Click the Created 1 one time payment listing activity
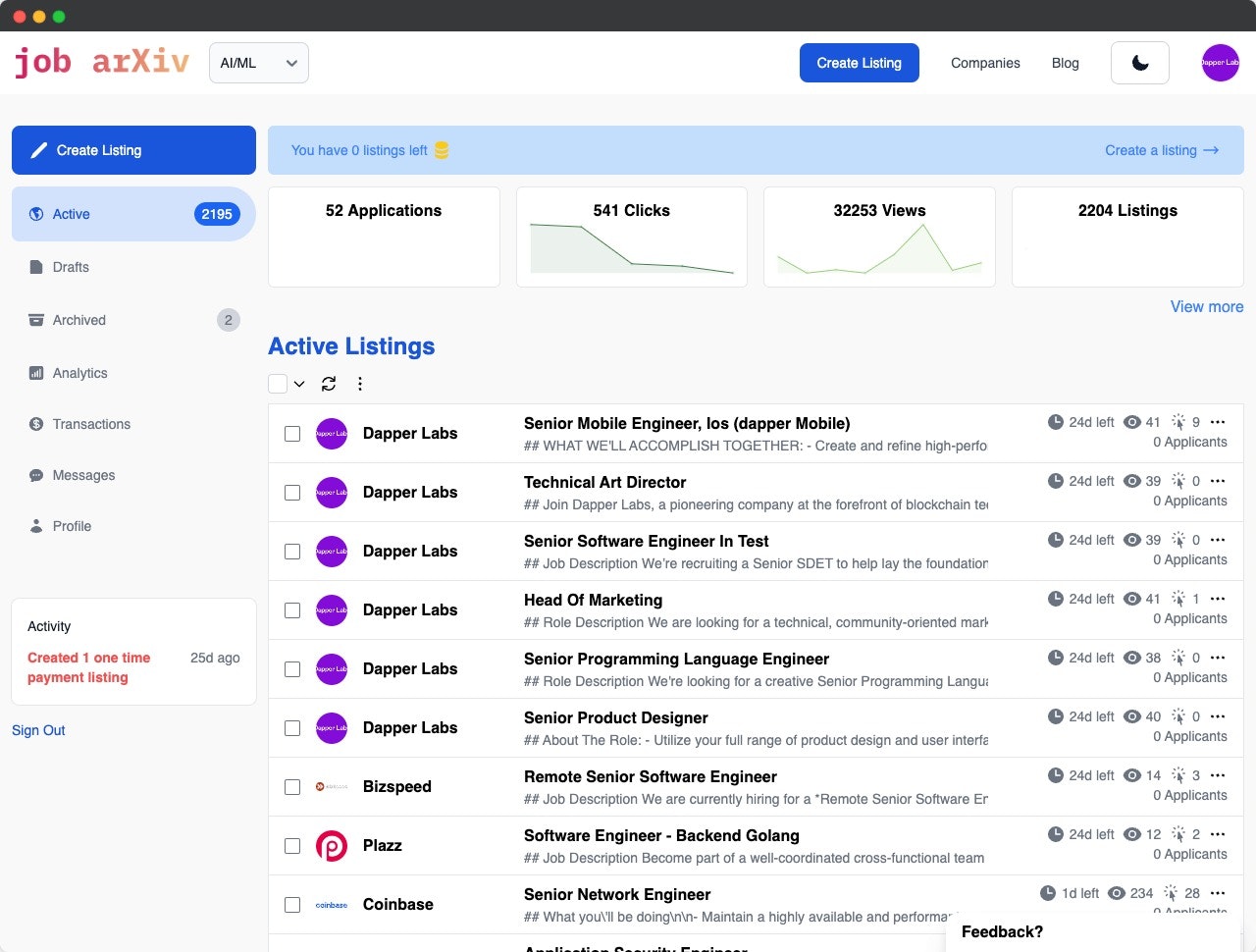 pyautogui.click(x=89, y=667)
